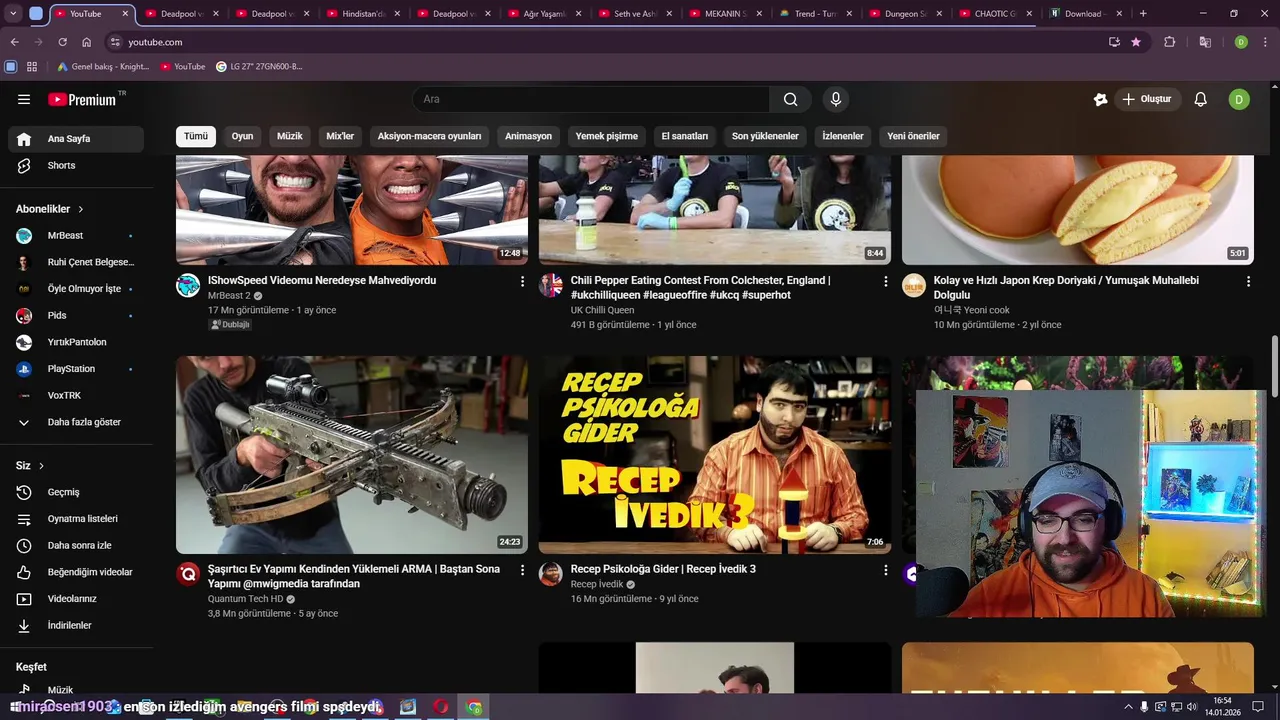Click the bookmark star in address bar
This screenshot has height=720, width=1280.
[x=1136, y=42]
